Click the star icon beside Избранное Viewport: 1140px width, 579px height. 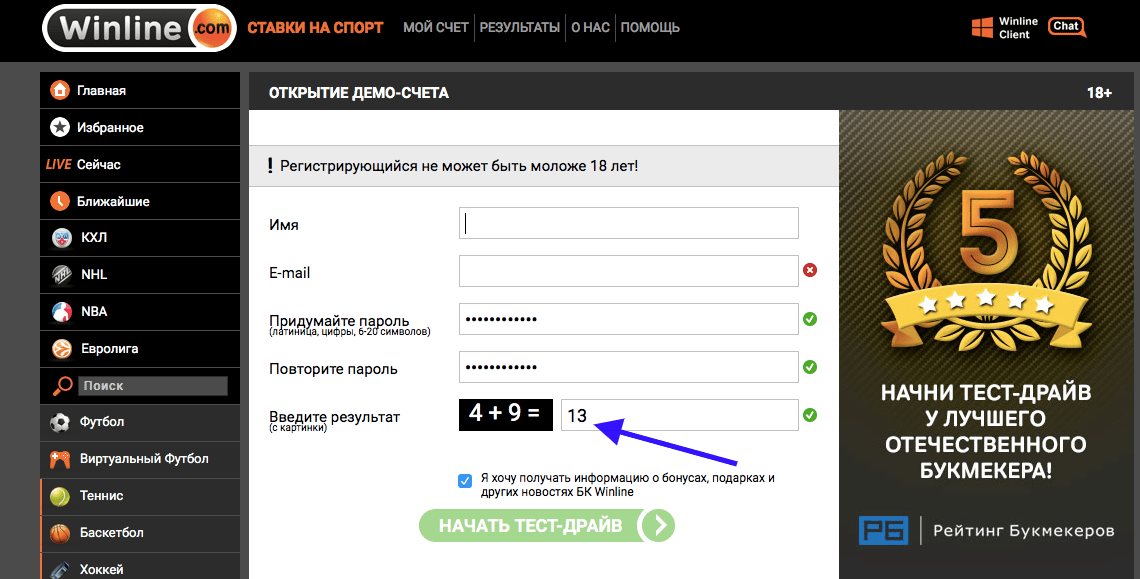click(x=60, y=127)
